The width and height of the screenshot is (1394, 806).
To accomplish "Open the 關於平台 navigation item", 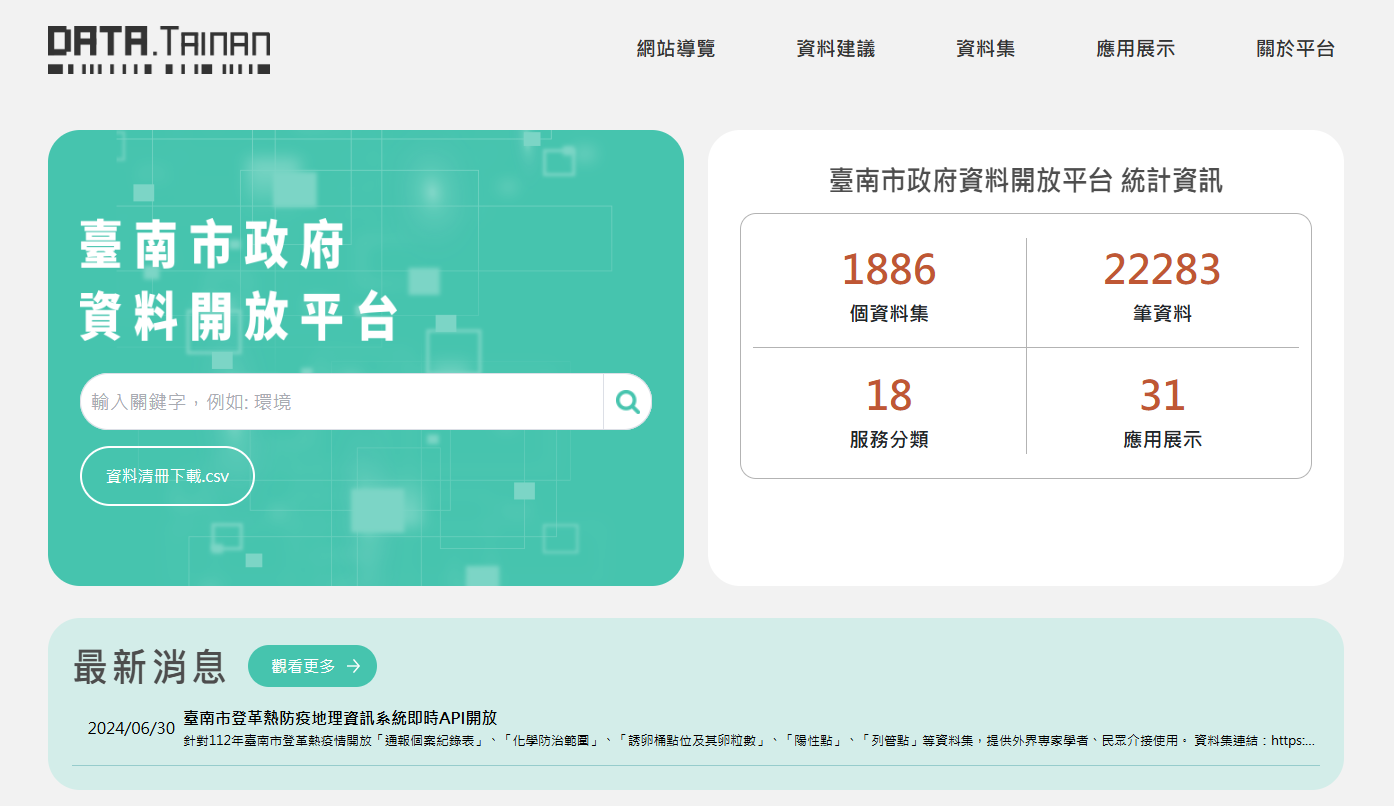I will point(1295,49).
